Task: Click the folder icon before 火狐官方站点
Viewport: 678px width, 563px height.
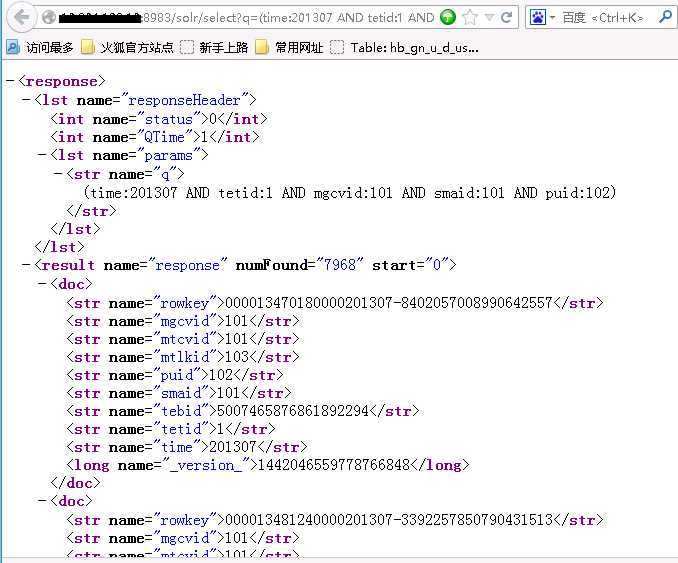Action: [x=88, y=47]
